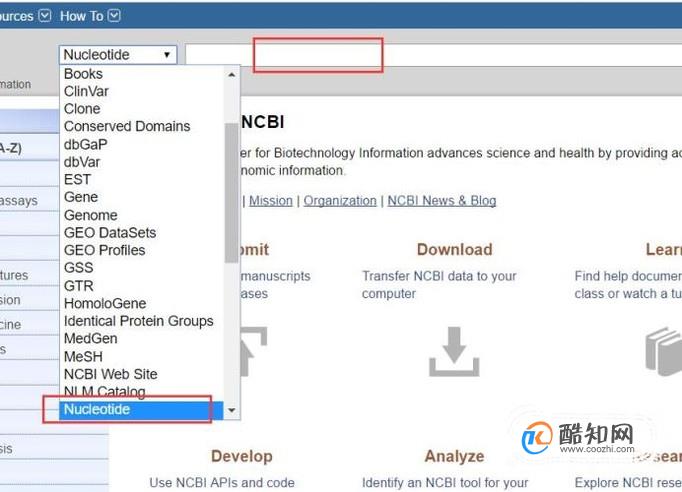Viewport: 682px width, 492px height.
Task: Click the Learn books icon
Action: click(664, 351)
